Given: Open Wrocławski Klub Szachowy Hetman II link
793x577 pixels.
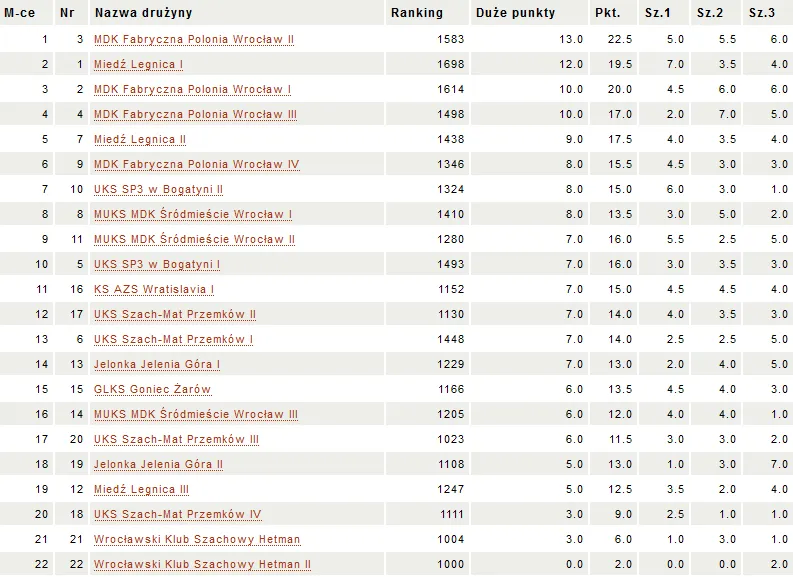Looking at the screenshot, I should click(x=202, y=565).
